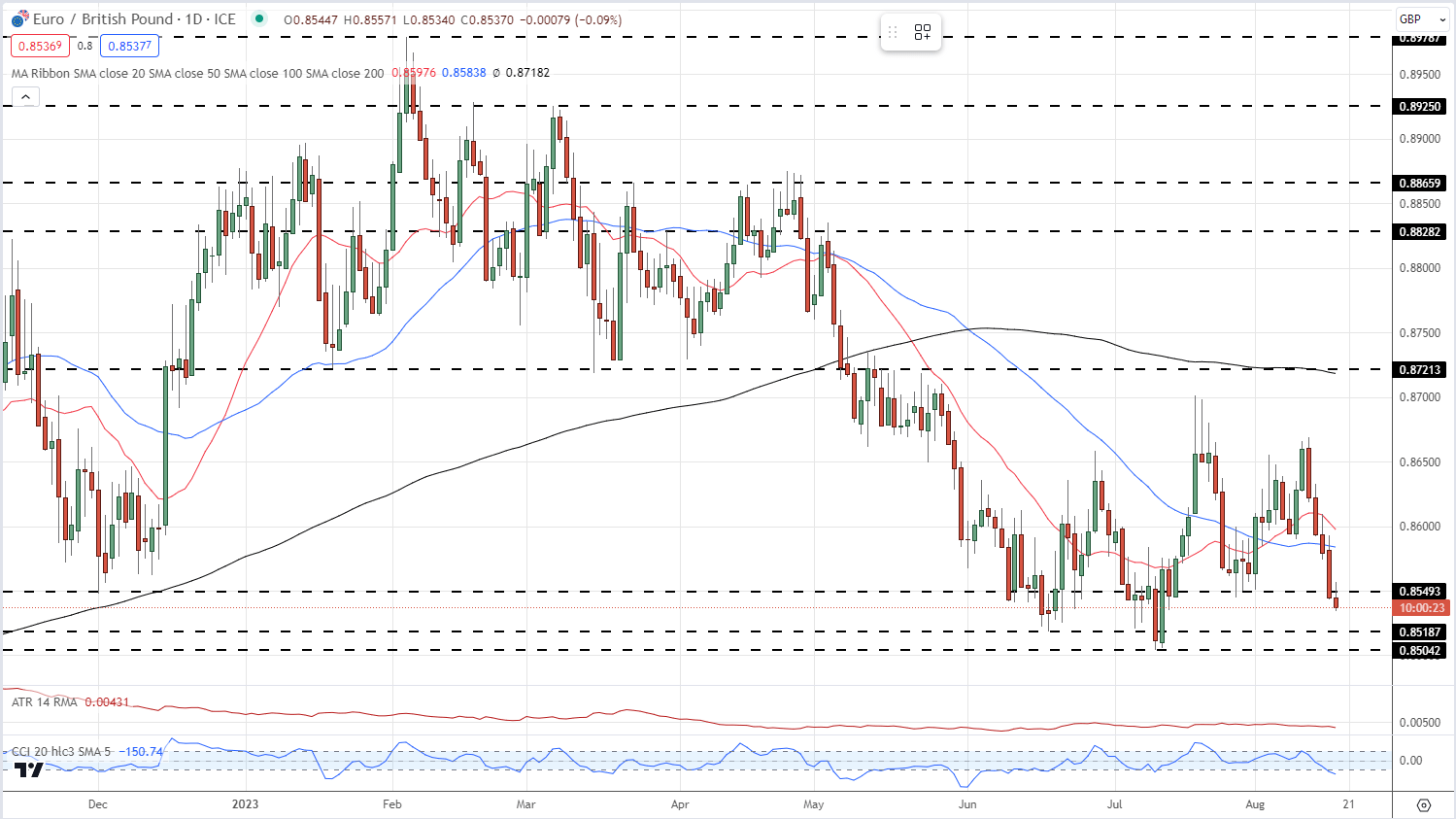1456x819 pixels.
Task: Click the black SMA 200 value 0.87182
Action: pos(527,73)
